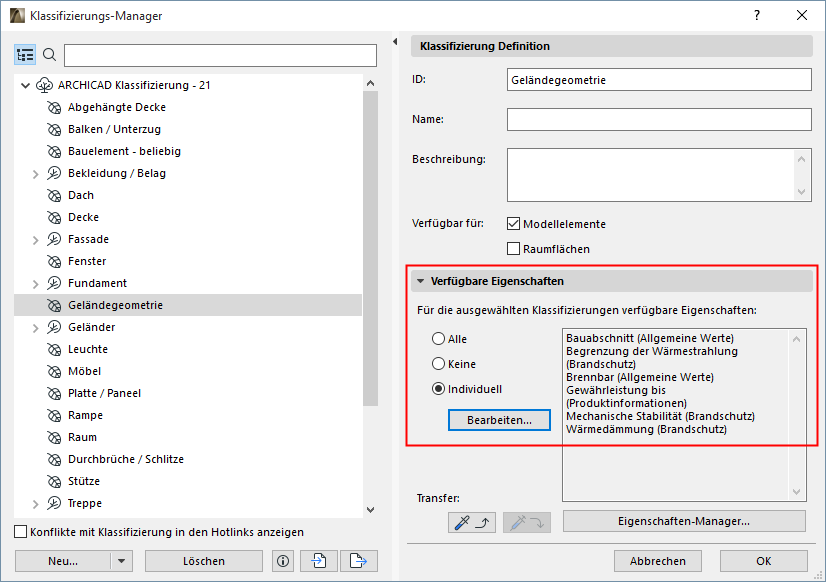Select Wärmedämmung (Brandschutz) in properties list

pos(646,429)
